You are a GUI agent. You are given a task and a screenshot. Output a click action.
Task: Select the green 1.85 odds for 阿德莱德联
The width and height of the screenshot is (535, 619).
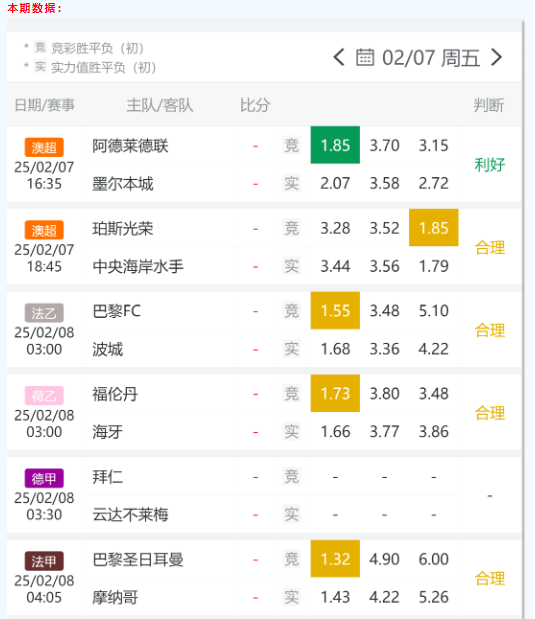point(335,145)
